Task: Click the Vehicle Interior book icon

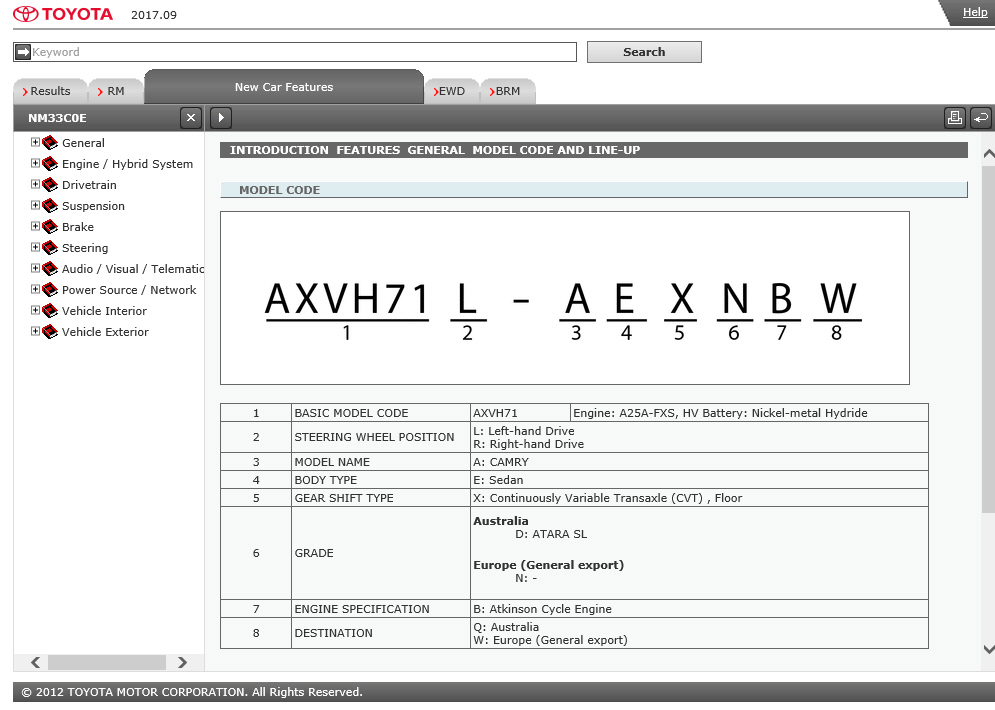Action: pos(50,310)
